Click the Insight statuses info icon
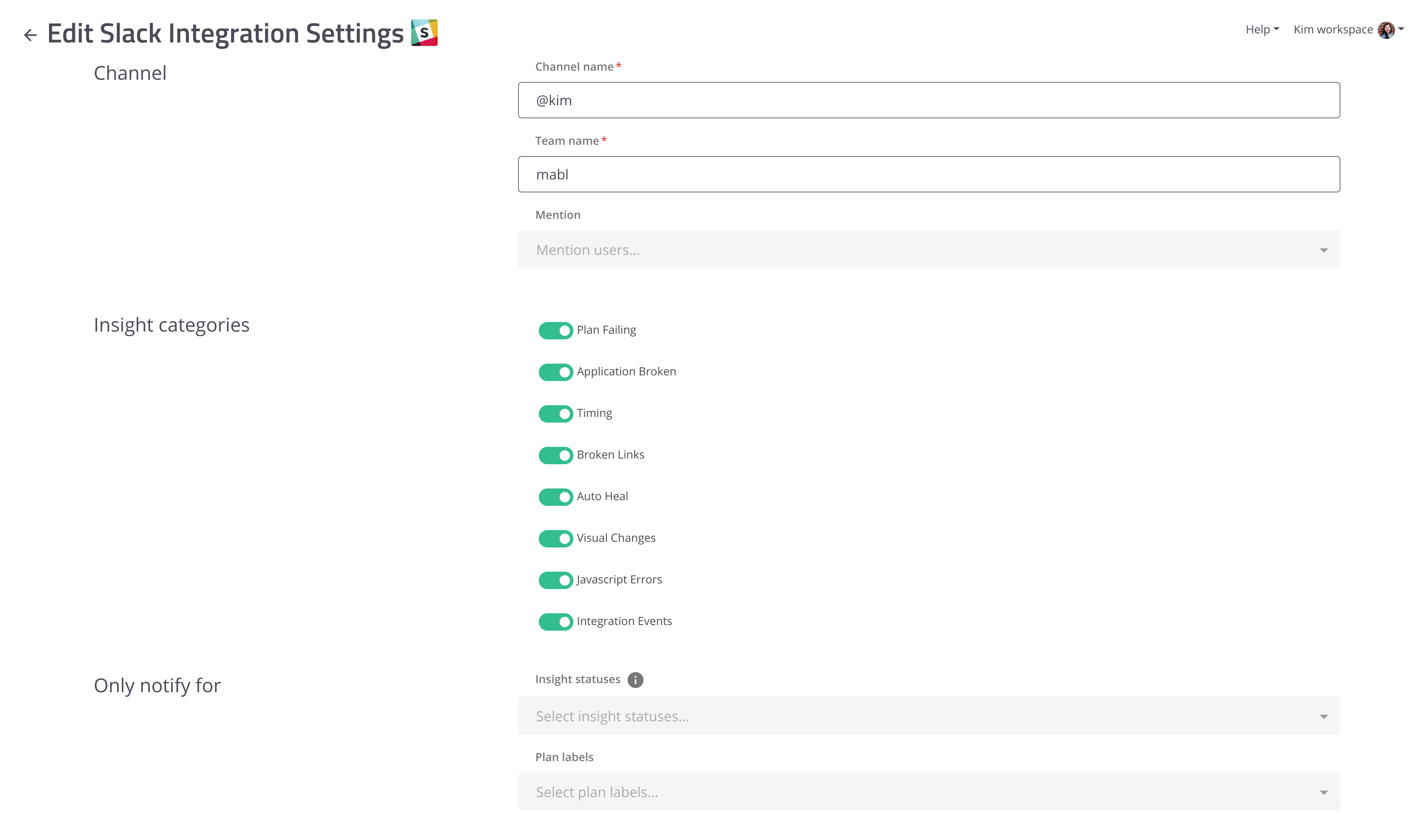Image resolution: width=1415 pixels, height=840 pixels. point(635,679)
